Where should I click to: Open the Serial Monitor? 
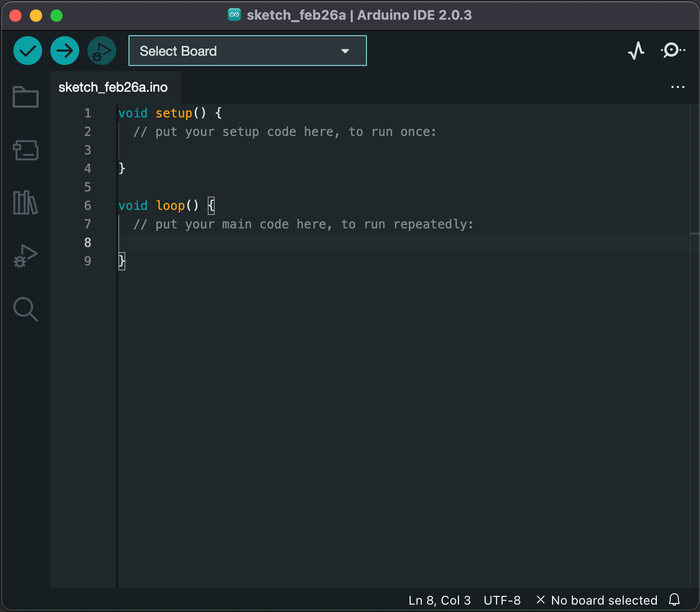[x=673, y=51]
